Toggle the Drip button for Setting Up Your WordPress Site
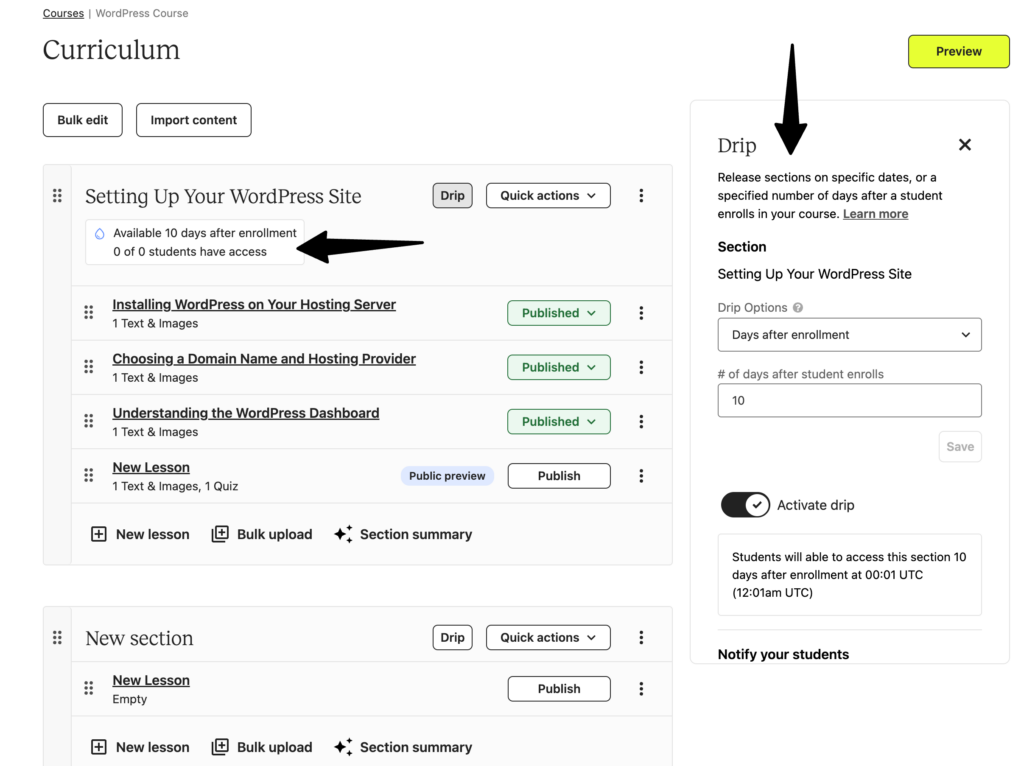The image size is (1024, 766). pyautogui.click(x=453, y=196)
